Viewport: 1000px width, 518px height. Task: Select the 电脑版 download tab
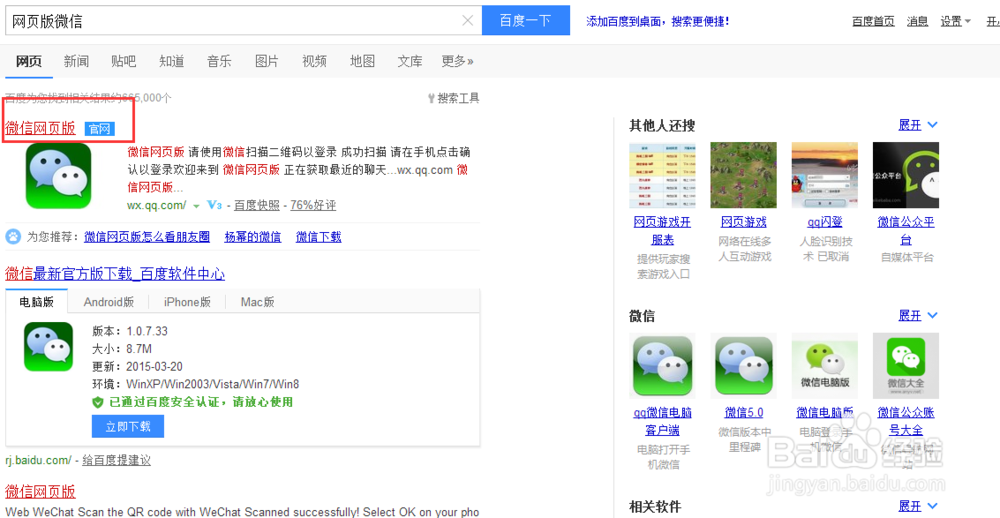tap(36, 302)
